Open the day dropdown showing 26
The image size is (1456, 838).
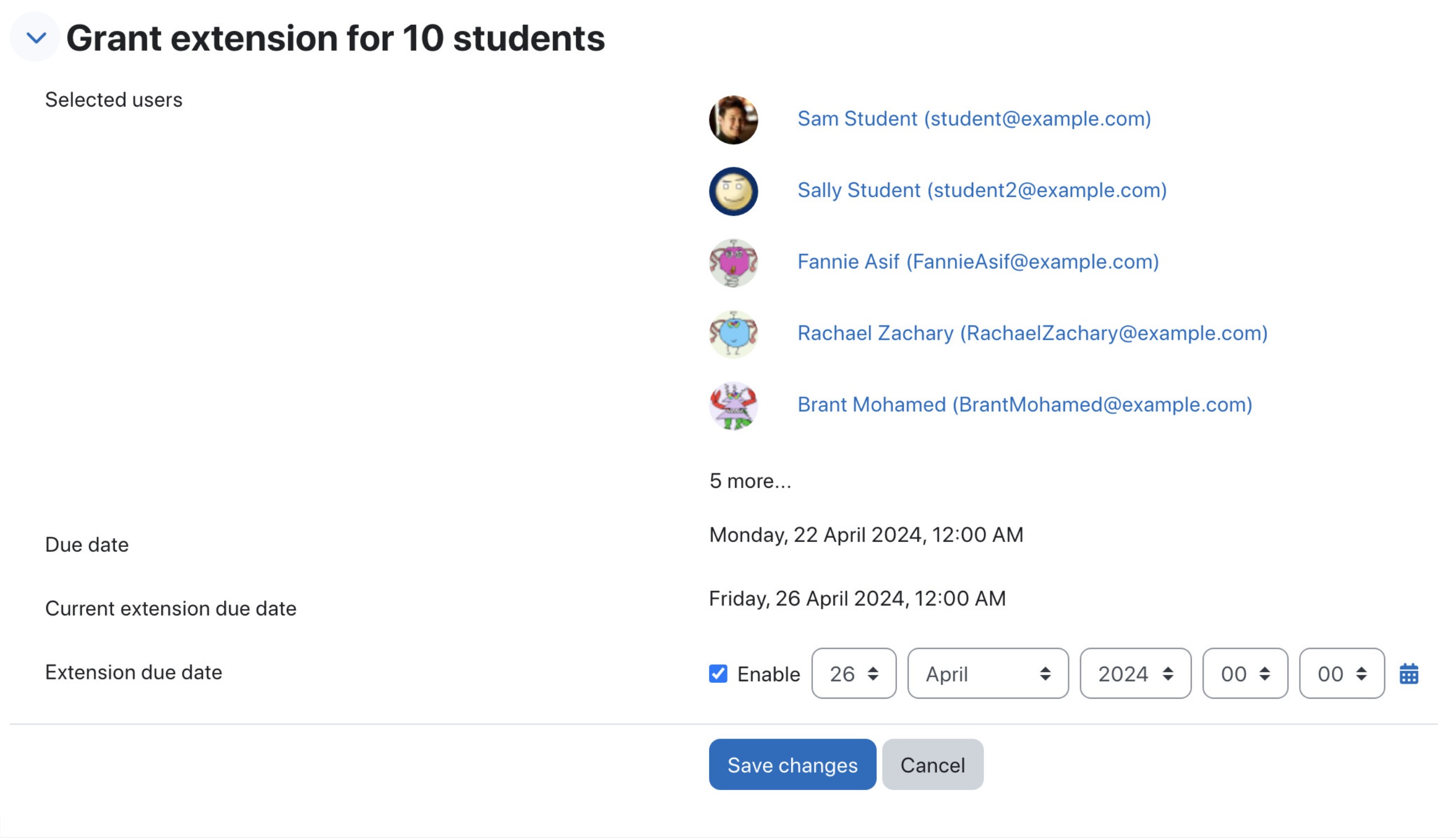pyautogui.click(x=853, y=673)
